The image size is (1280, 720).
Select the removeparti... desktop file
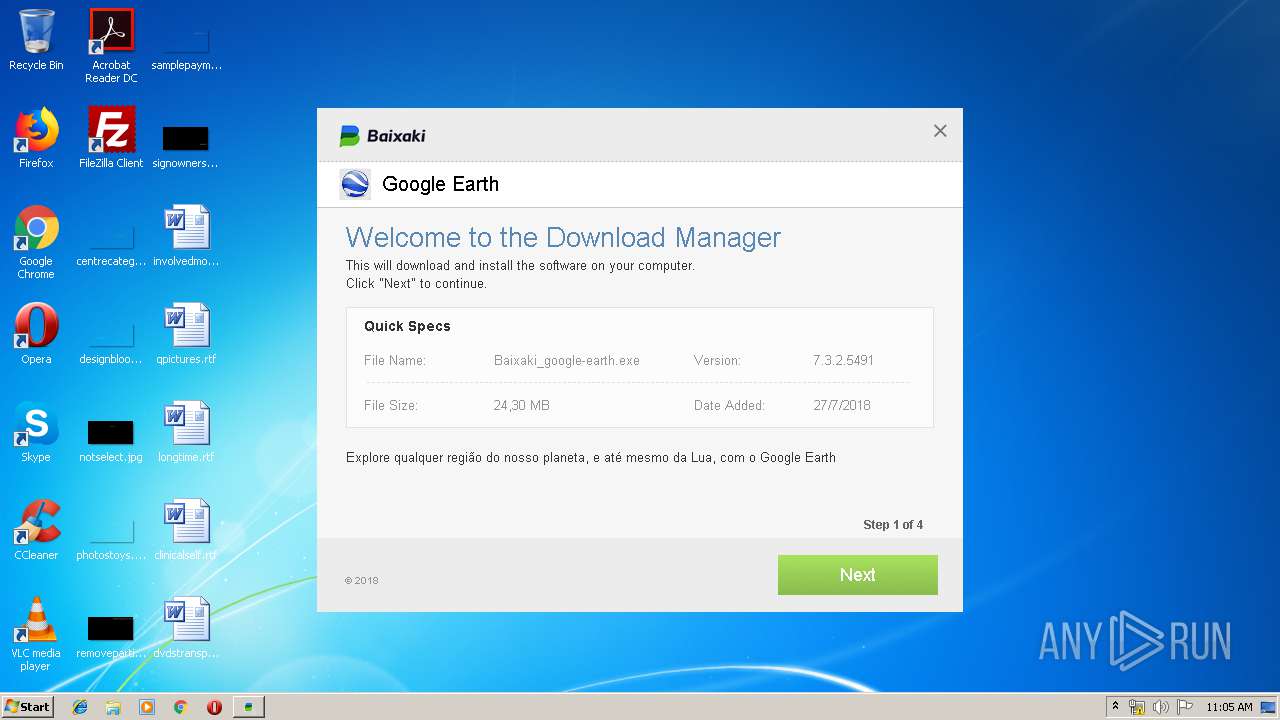111,635
